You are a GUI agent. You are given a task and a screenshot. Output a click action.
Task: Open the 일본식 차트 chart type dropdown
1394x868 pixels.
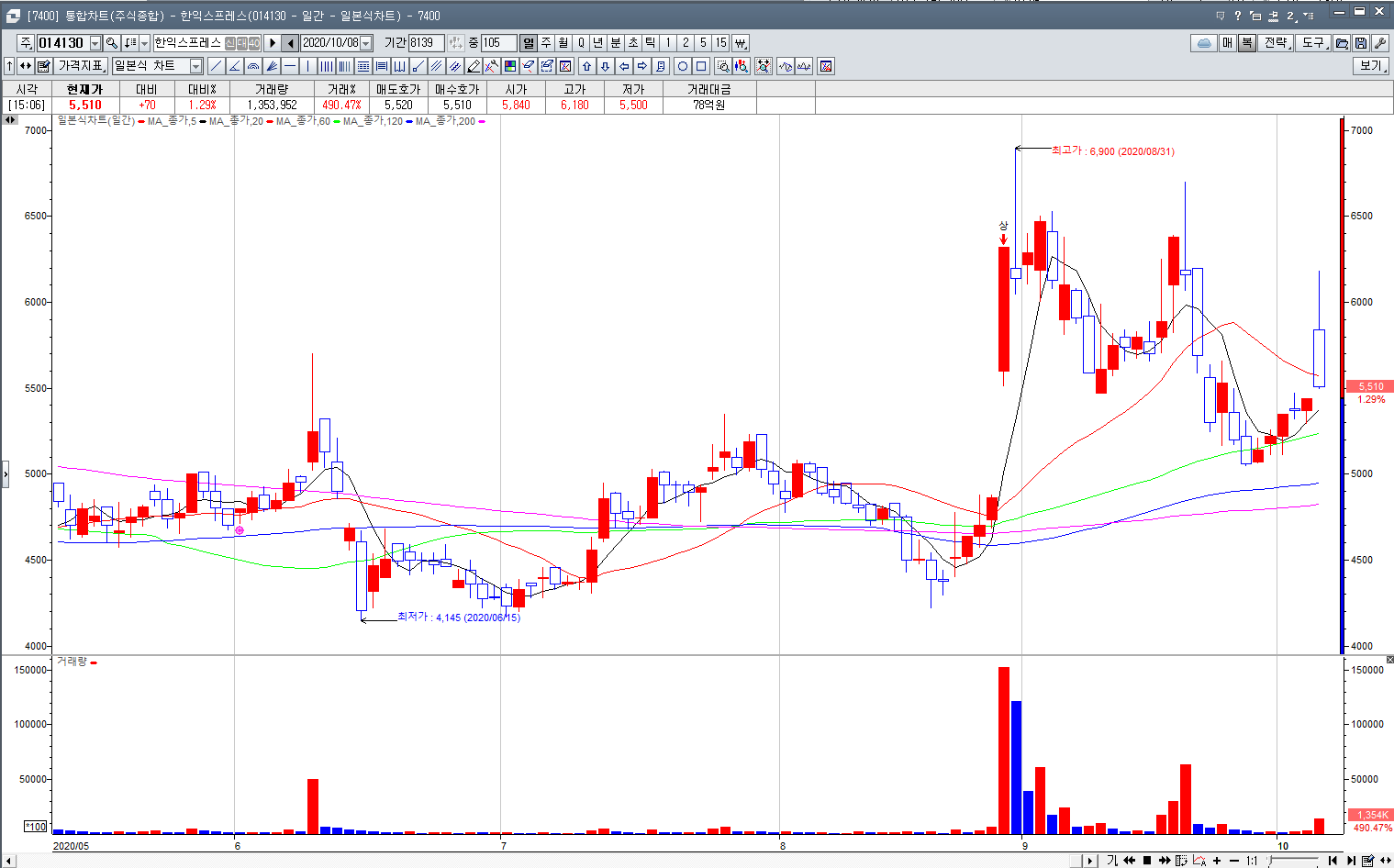(x=195, y=66)
